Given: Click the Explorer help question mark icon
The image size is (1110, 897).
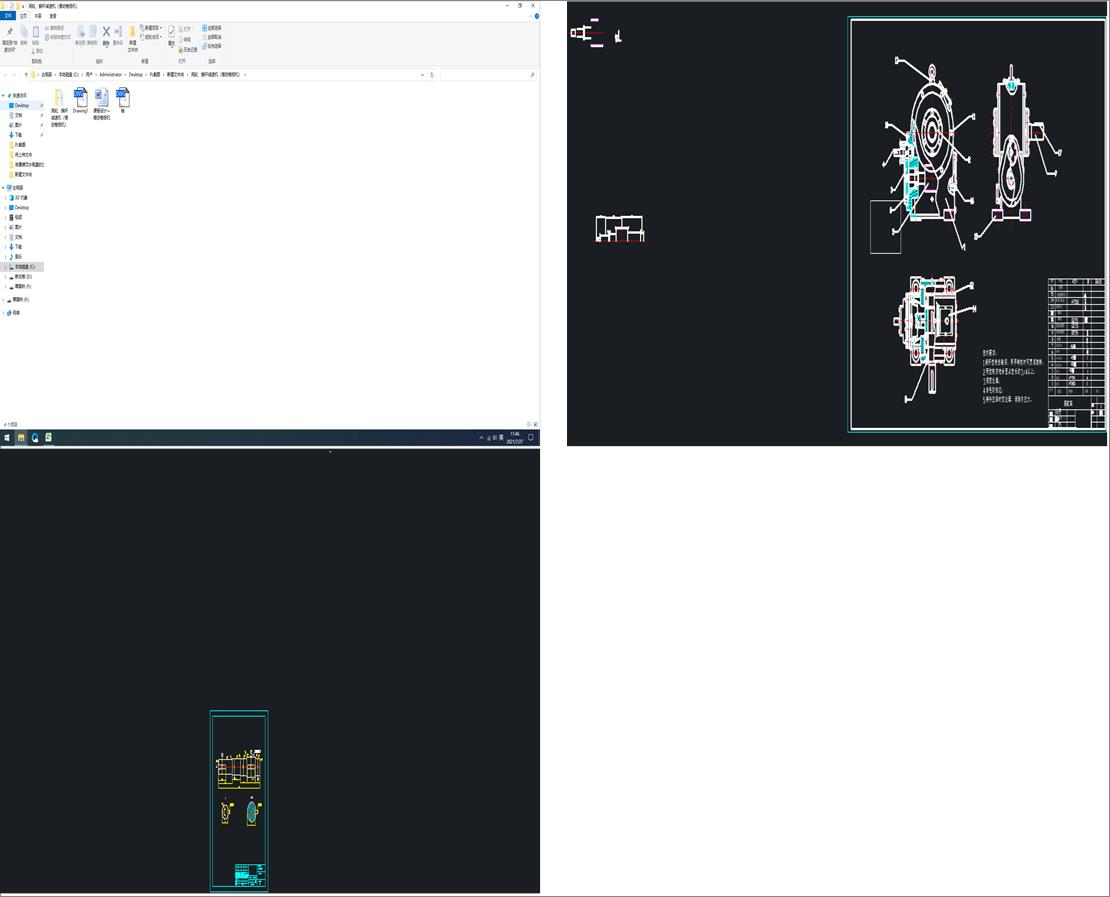Looking at the screenshot, I should point(537,16).
